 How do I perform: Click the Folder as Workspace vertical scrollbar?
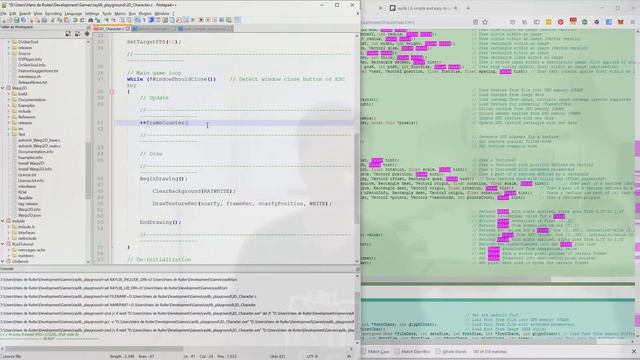[88, 171]
